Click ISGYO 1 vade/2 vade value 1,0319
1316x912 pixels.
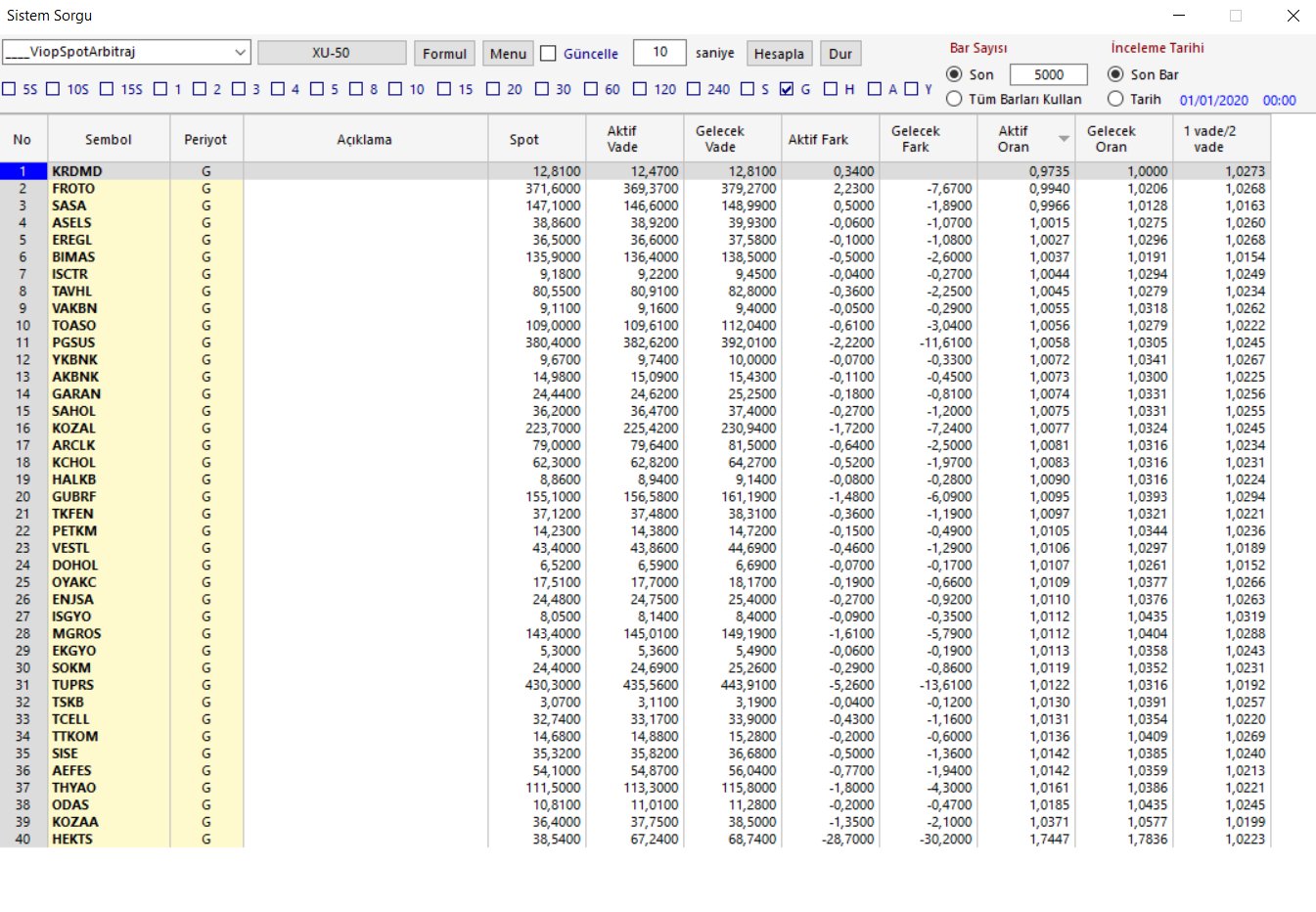pyautogui.click(x=1245, y=616)
